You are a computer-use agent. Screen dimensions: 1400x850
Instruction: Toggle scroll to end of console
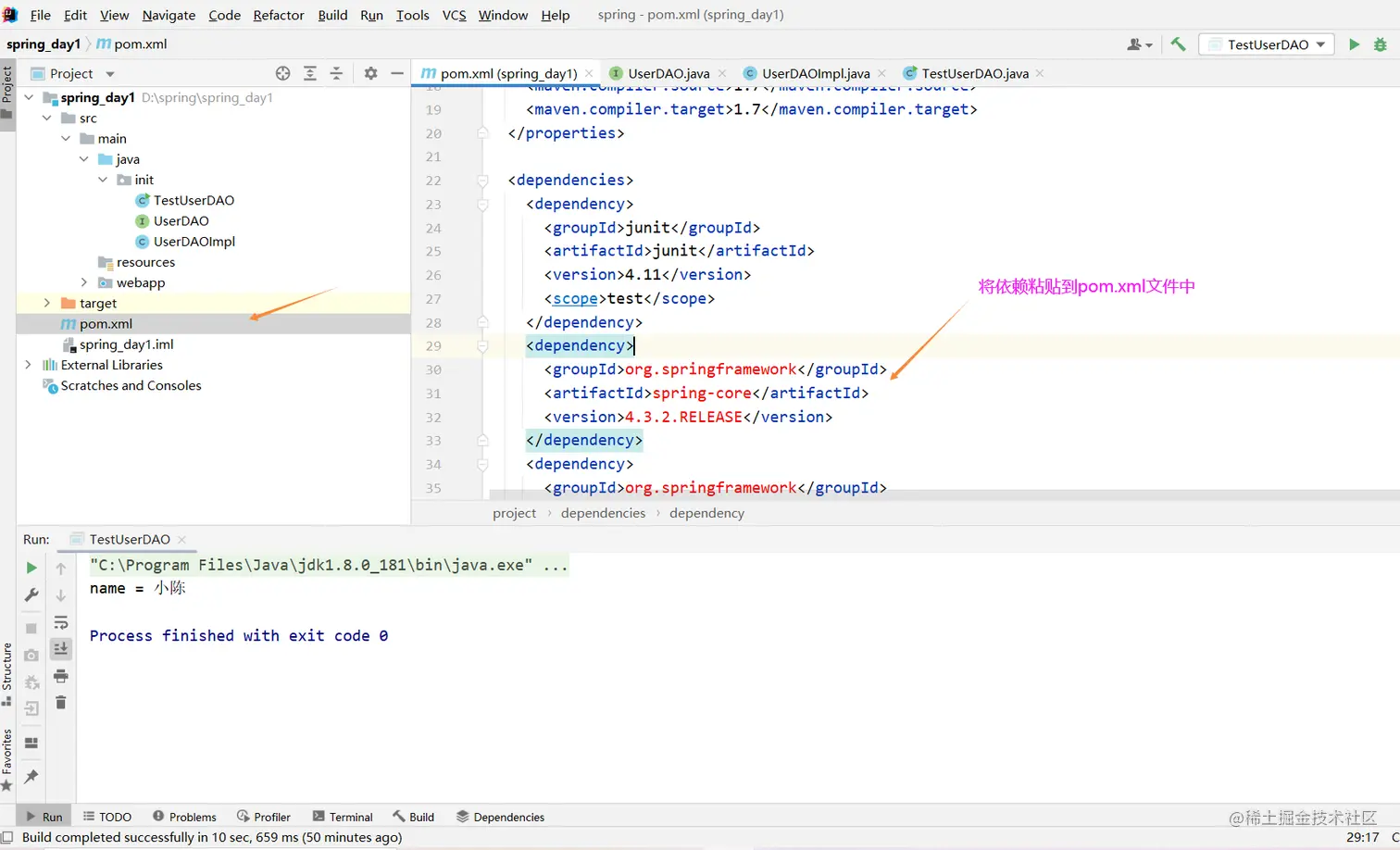61,649
